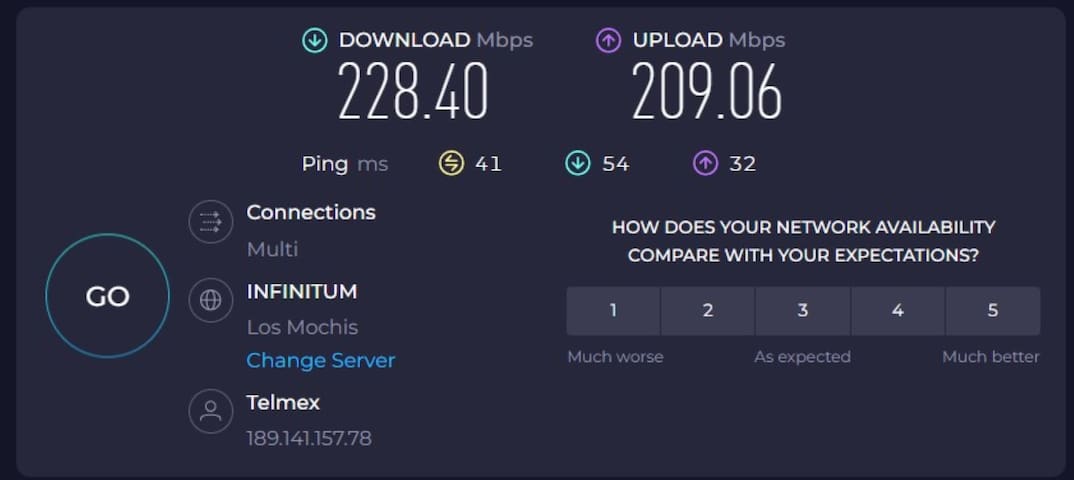The height and width of the screenshot is (480, 1074).
Task: Click the teal download ping icon
Action: point(578,163)
